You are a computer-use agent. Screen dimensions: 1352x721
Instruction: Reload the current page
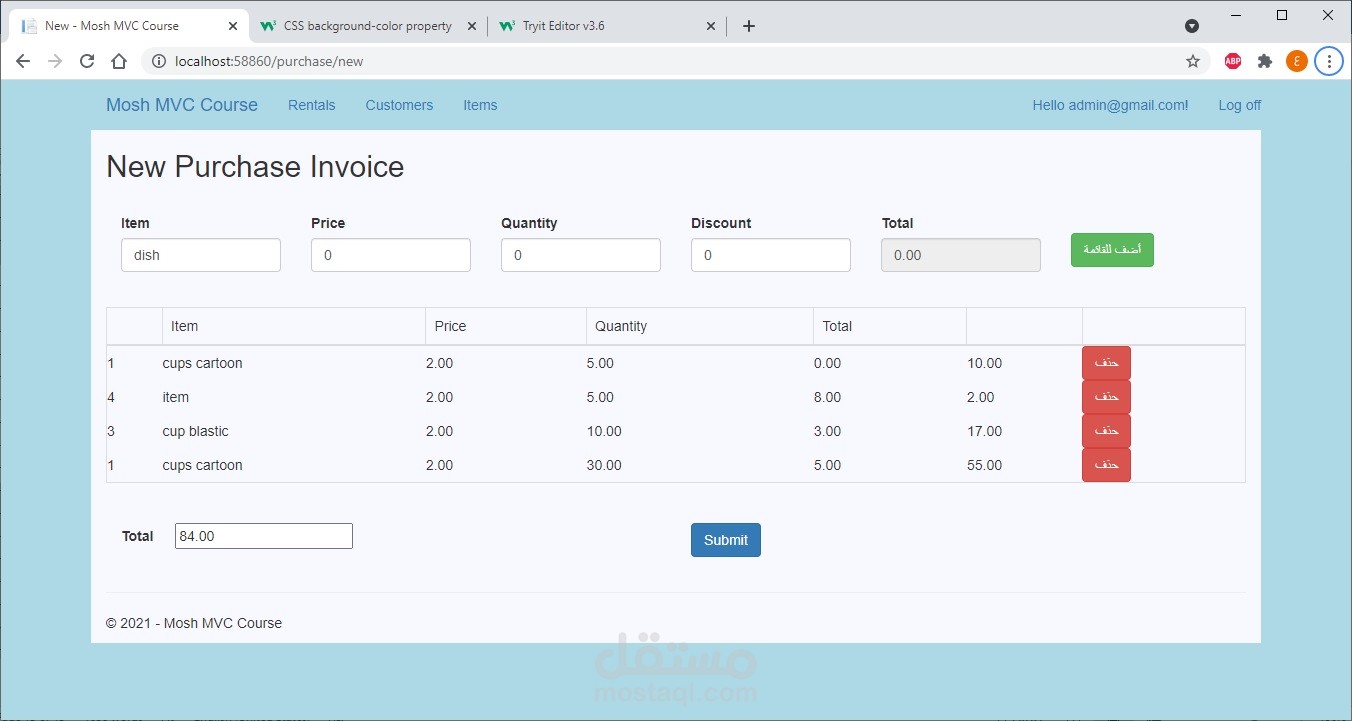point(87,61)
